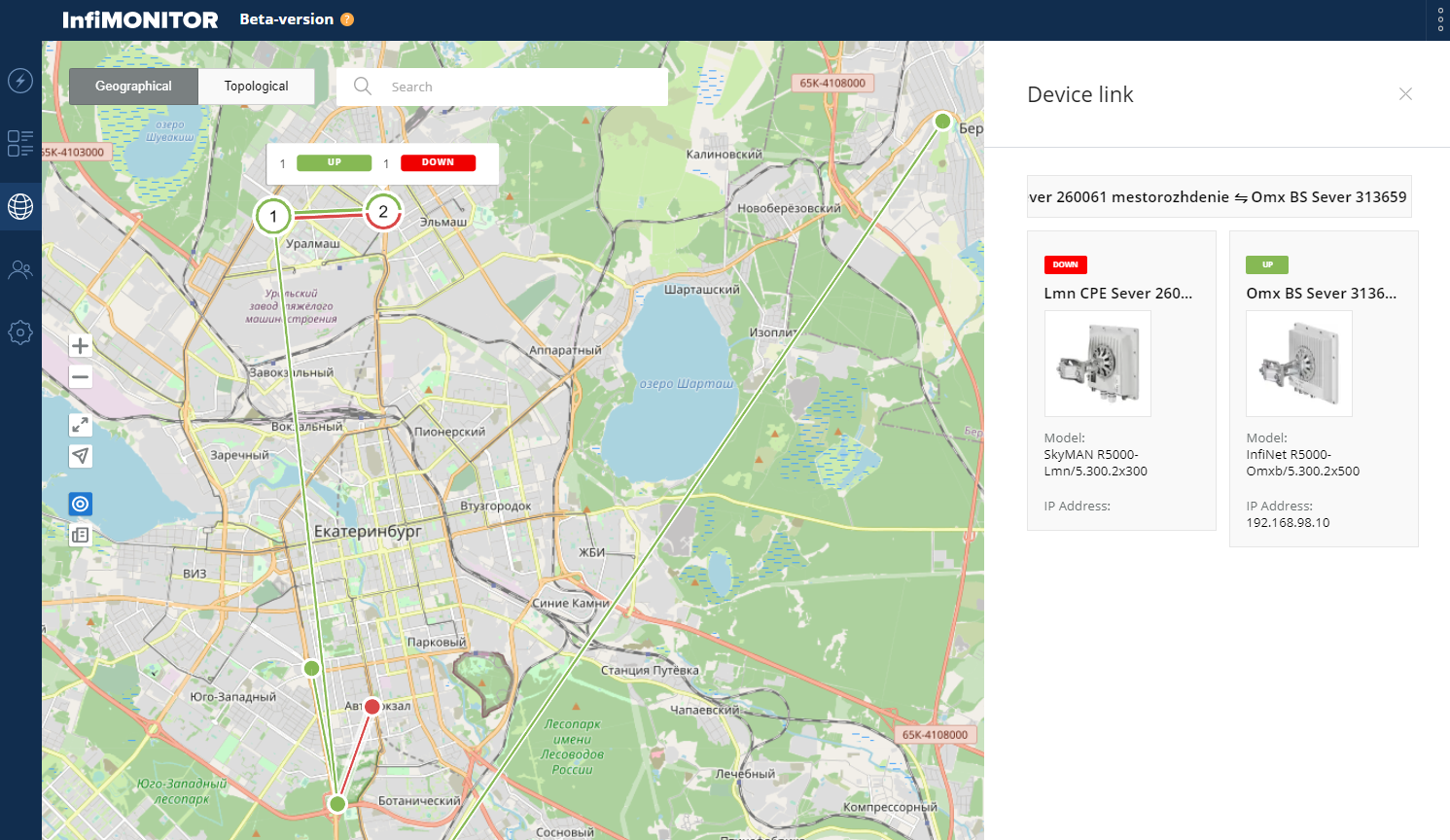Open the Lmn CPE Sever 260... device title
1450x840 pixels.
click(x=1117, y=293)
